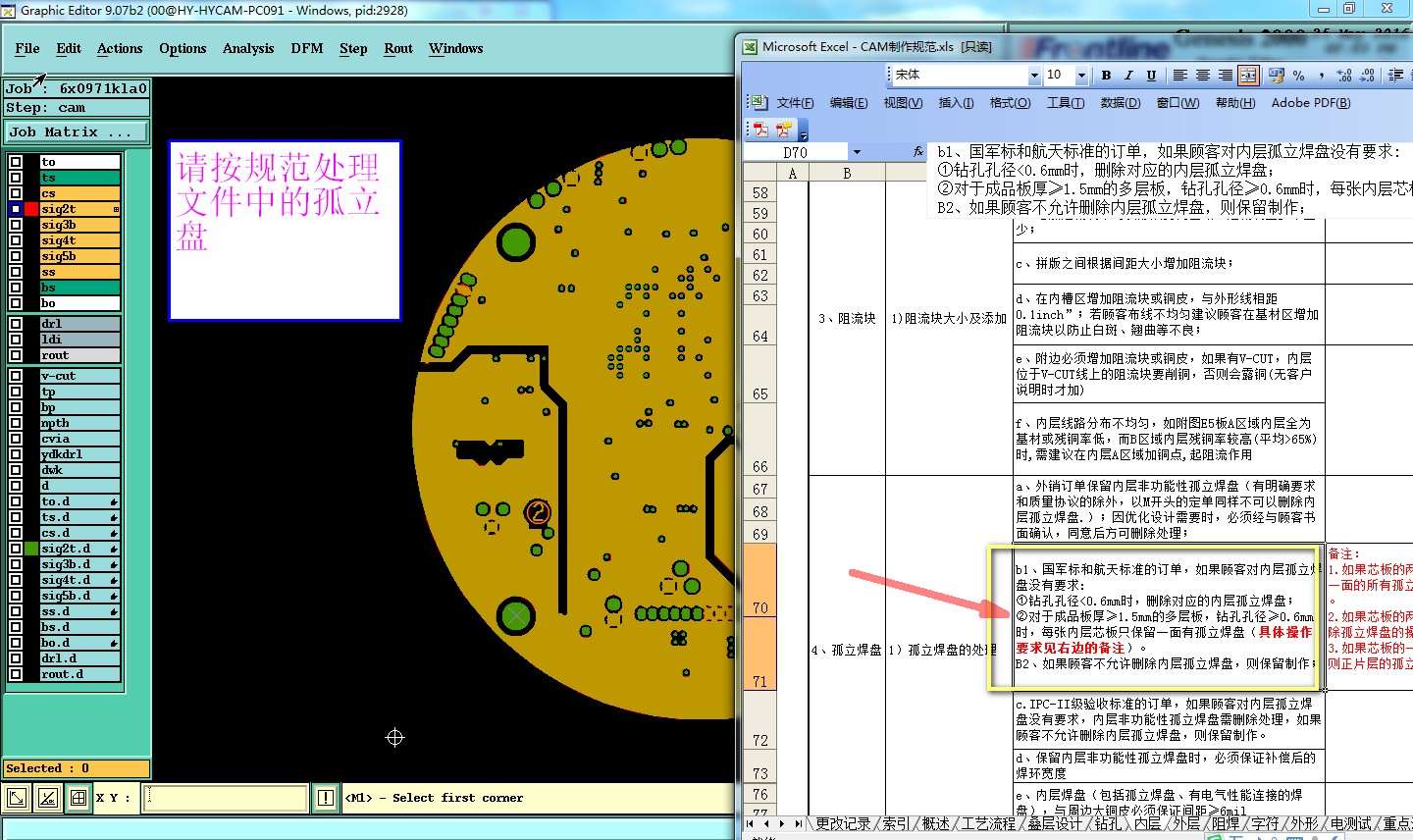This screenshot has height=840, width=1413.
Task: Open the Analysis menu in Graphic Editor
Action: [x=248, y=49]
